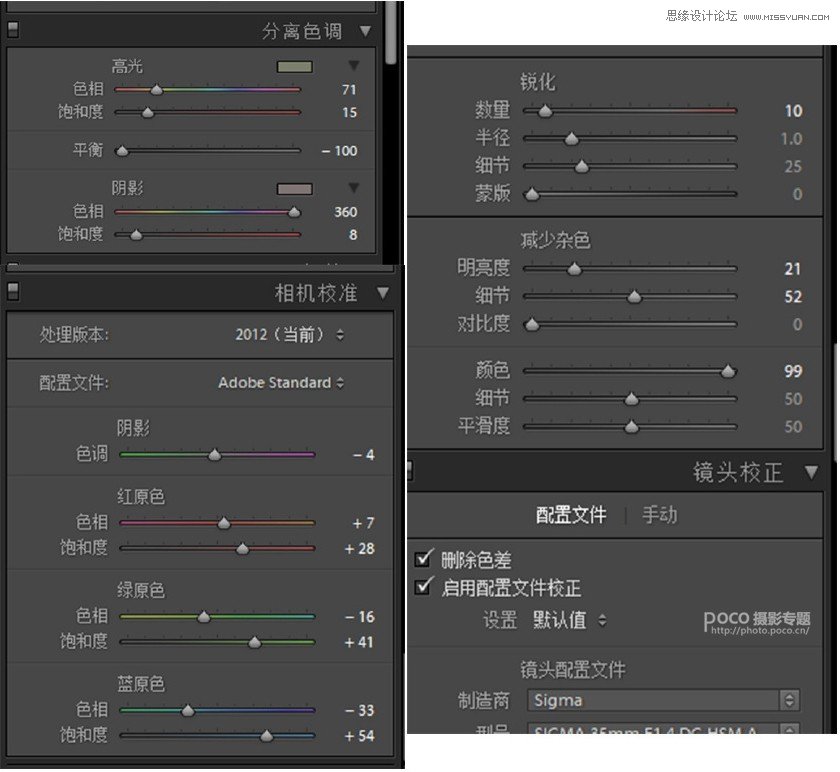Click the 锐化 数量 slider handle
The width and height of the screenshot is (840, 772).
click(545, 111)
